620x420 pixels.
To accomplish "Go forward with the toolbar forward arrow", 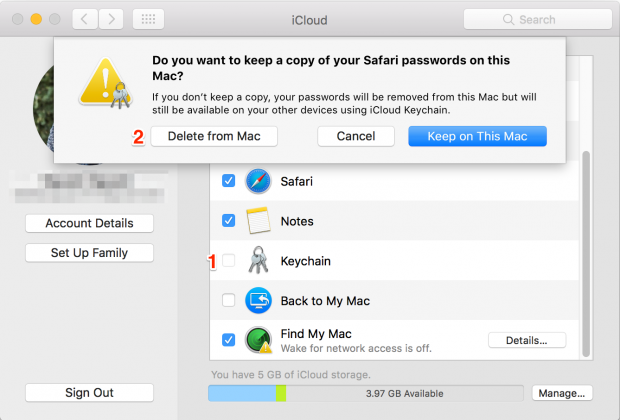I will pyautogui.click(x=111, y=19).
